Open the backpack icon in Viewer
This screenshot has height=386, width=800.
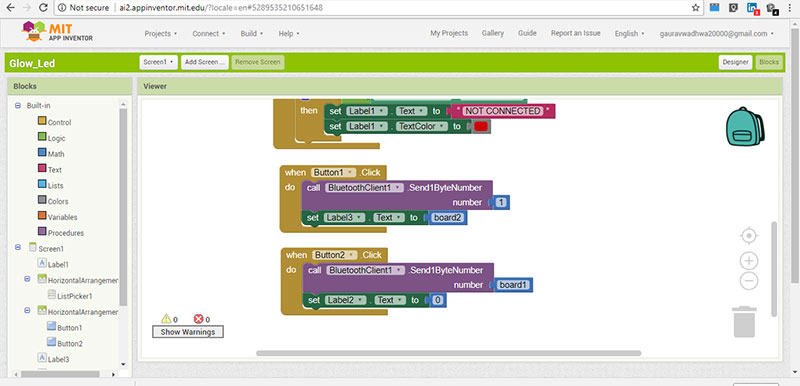[745, 126]
